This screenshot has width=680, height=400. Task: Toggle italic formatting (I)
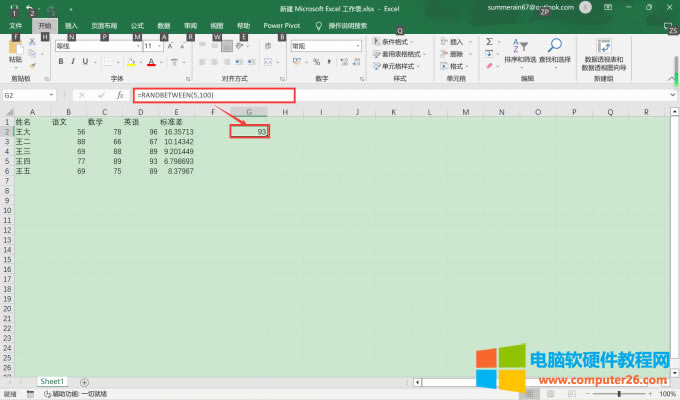[74, 61]
